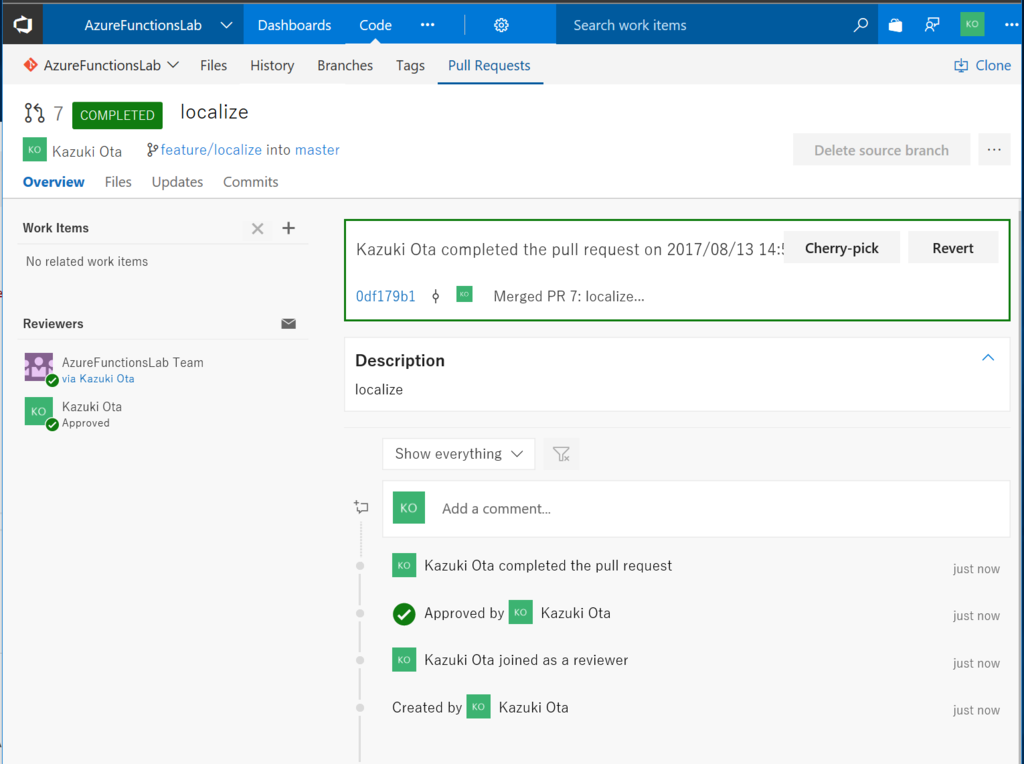This screenshot has height=764, width=1024.
Task: Open the Visual Studio Team Services home logo
Action: pos(23,25)
